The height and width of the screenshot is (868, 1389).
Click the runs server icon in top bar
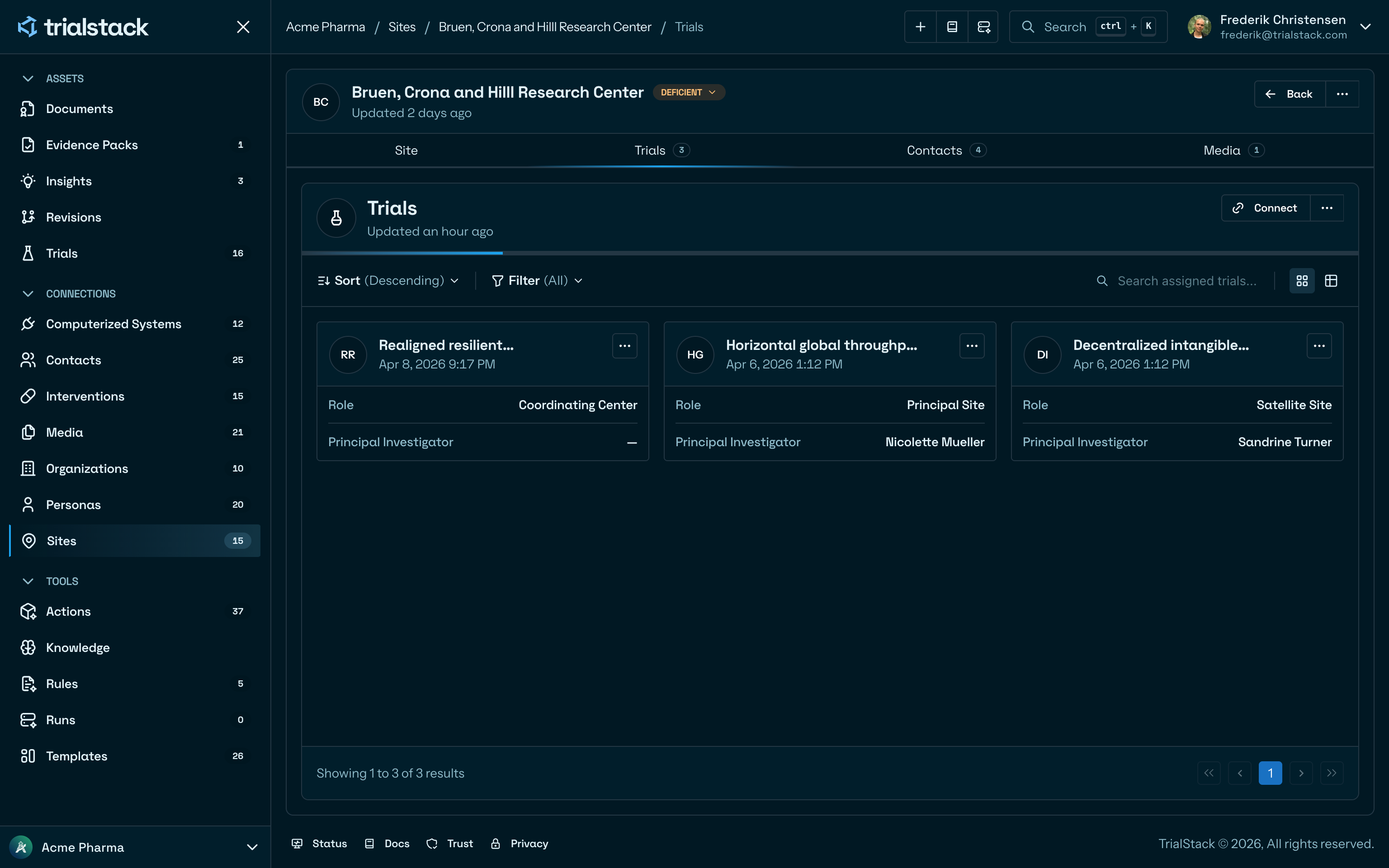pyautogui.click(x=983, y=27)
